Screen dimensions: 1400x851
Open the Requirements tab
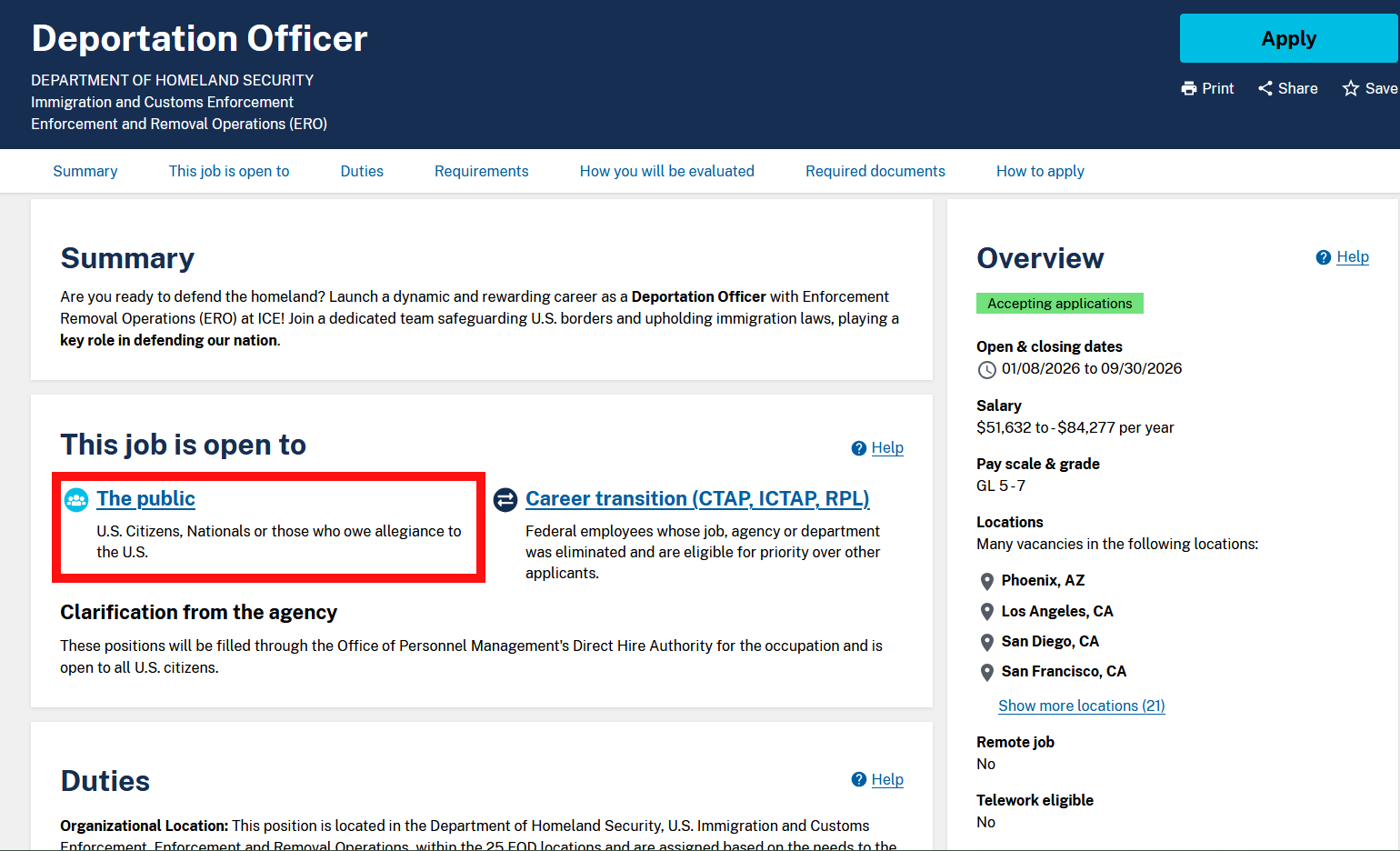tap(482, 171)
